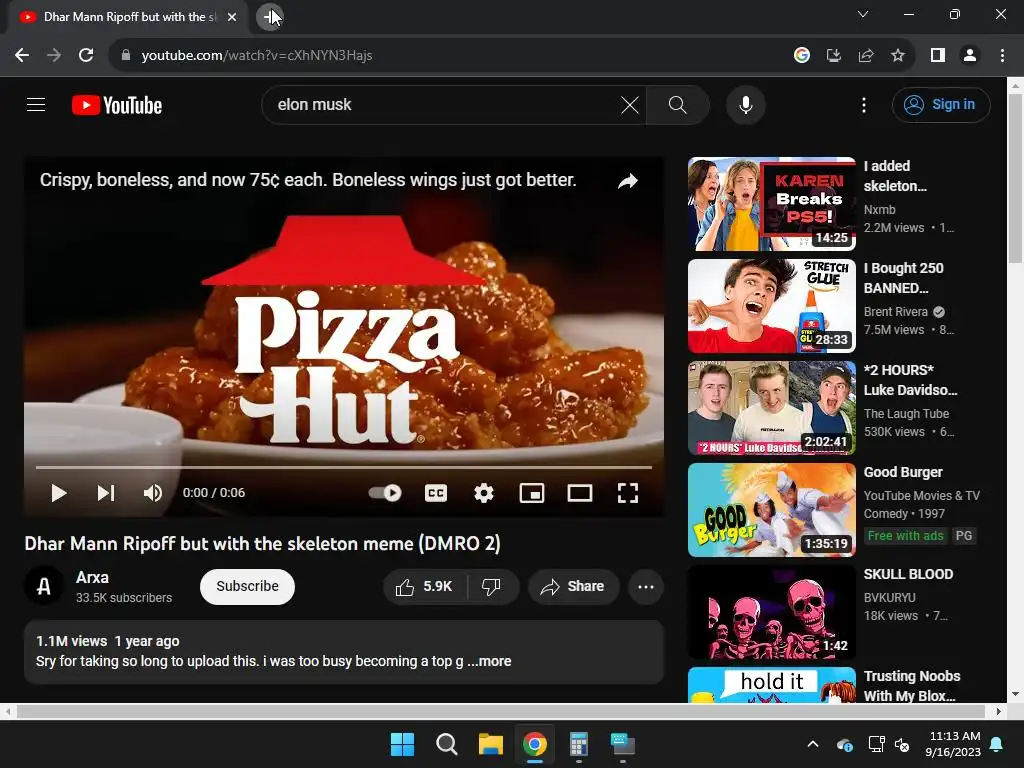Open the Stretch Glue thumbnail
1024x768 pixels.
[771, 306]
